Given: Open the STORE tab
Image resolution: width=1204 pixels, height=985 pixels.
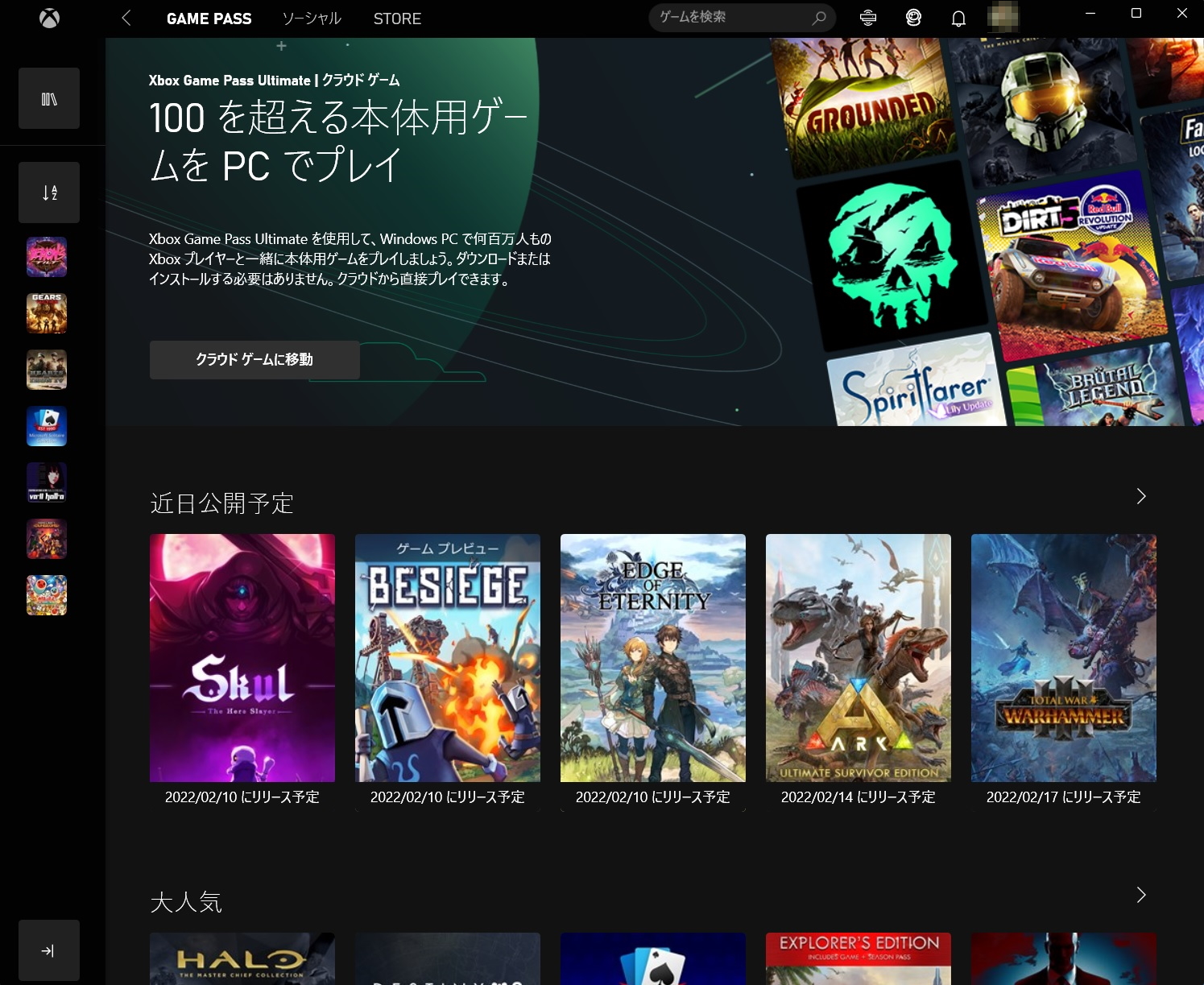Looking at the screenshot, I should point(397,19).
